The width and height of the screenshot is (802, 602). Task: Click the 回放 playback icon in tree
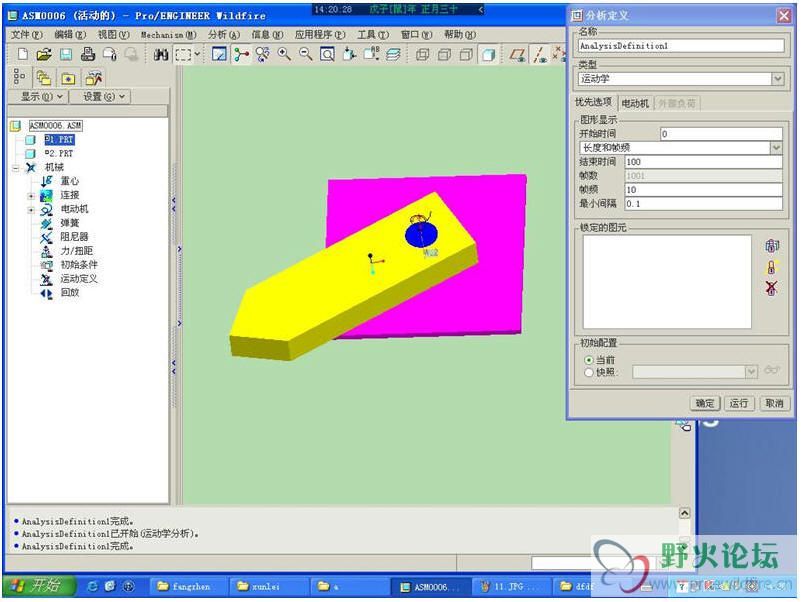coord(47,293)
